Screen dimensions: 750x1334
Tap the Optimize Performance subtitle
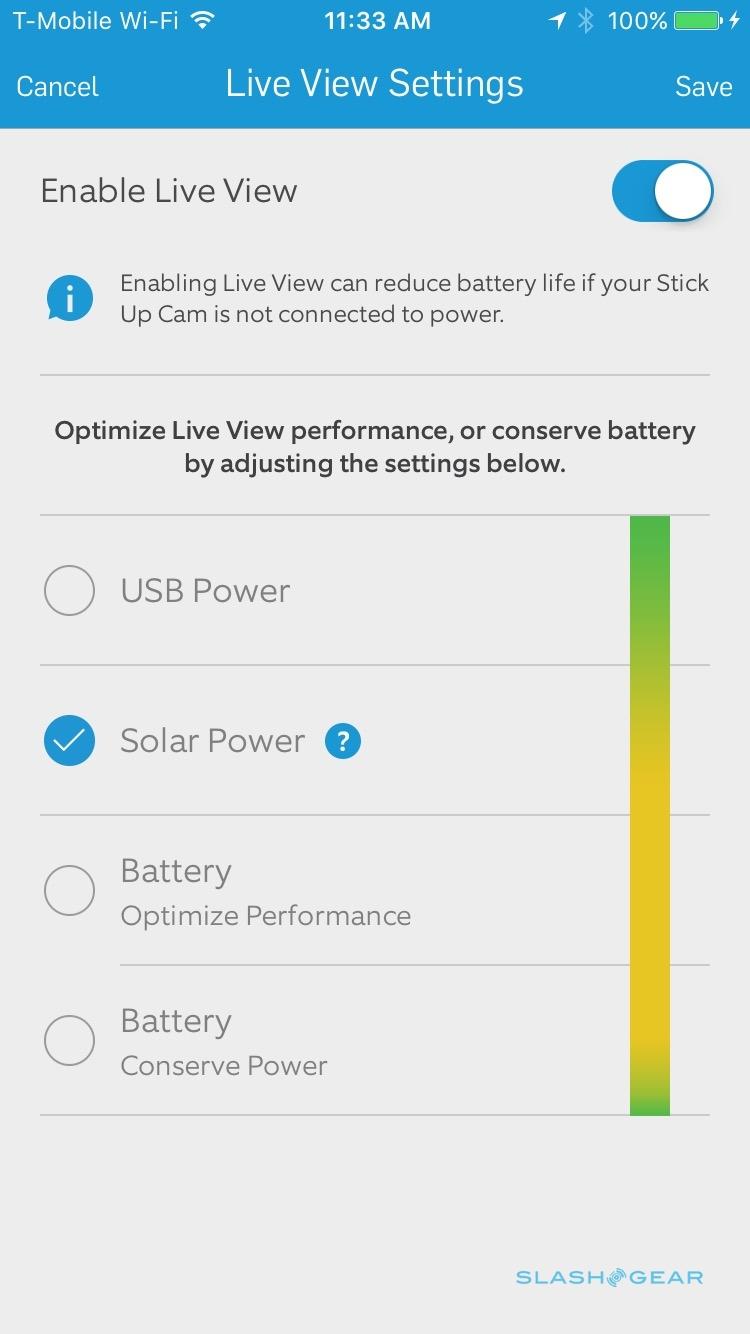click(265, 916)
